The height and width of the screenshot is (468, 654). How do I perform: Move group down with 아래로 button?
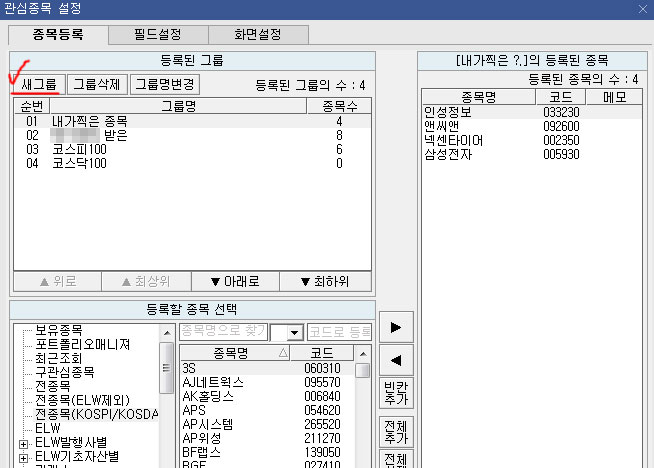click(x=235, y=282)
